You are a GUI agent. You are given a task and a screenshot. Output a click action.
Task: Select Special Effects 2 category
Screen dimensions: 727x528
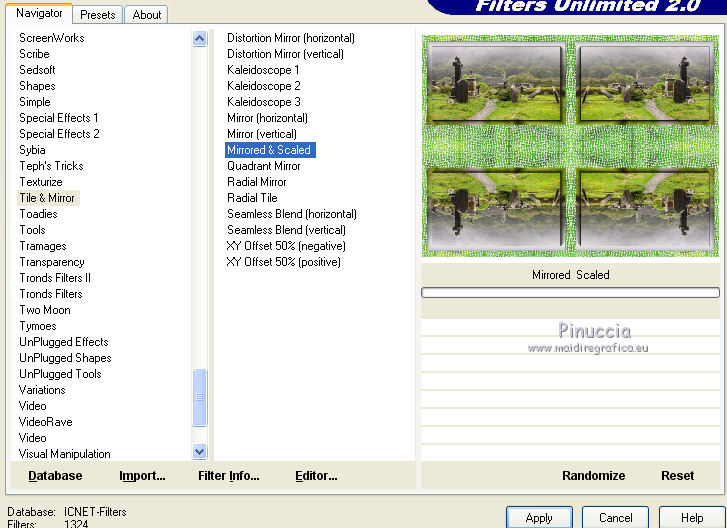[59, 134]
